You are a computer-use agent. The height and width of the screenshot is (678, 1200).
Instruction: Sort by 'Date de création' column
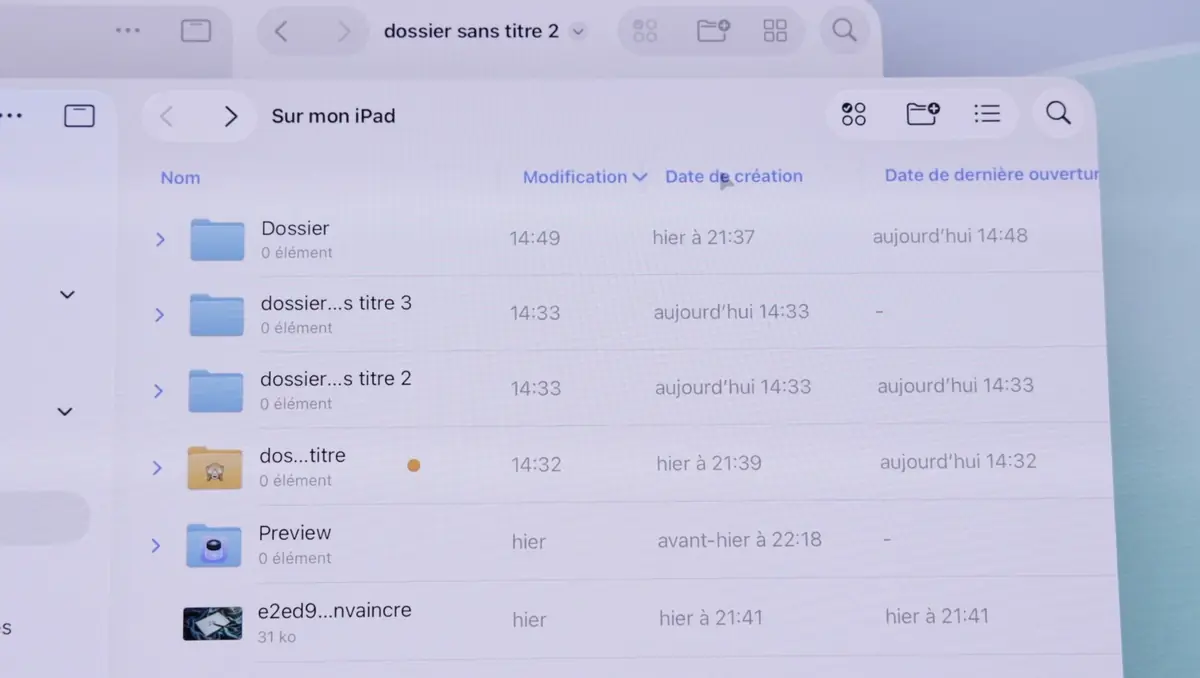click(734, 176)
